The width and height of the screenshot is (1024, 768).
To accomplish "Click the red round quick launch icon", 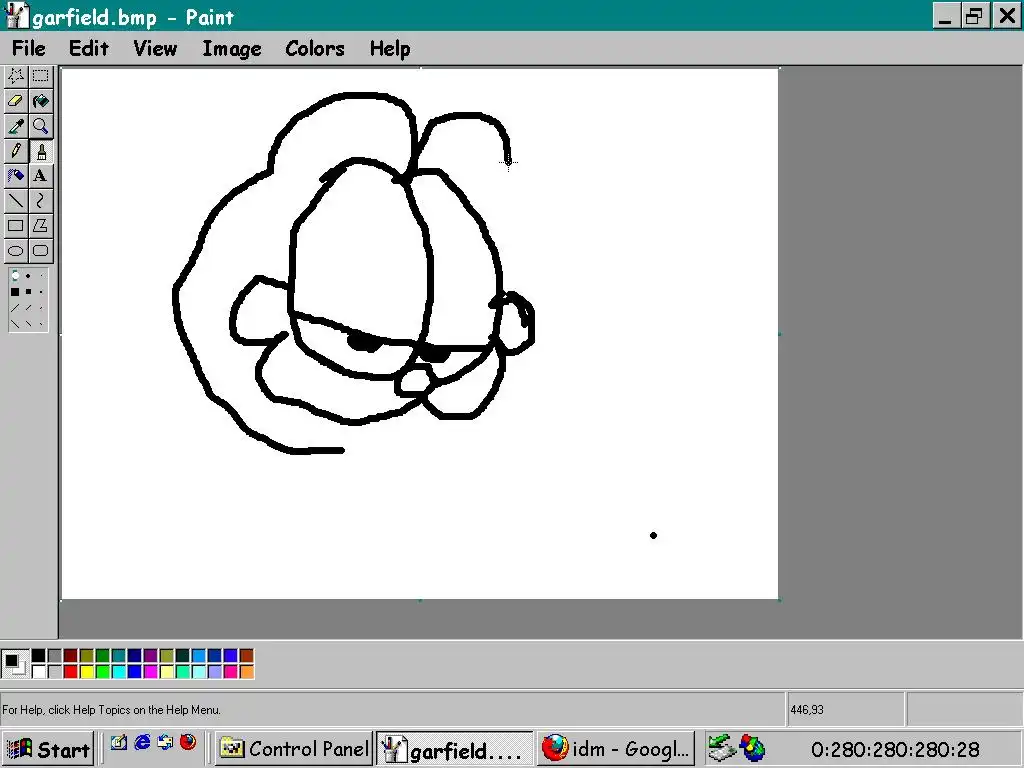I will tap(188, 743).
